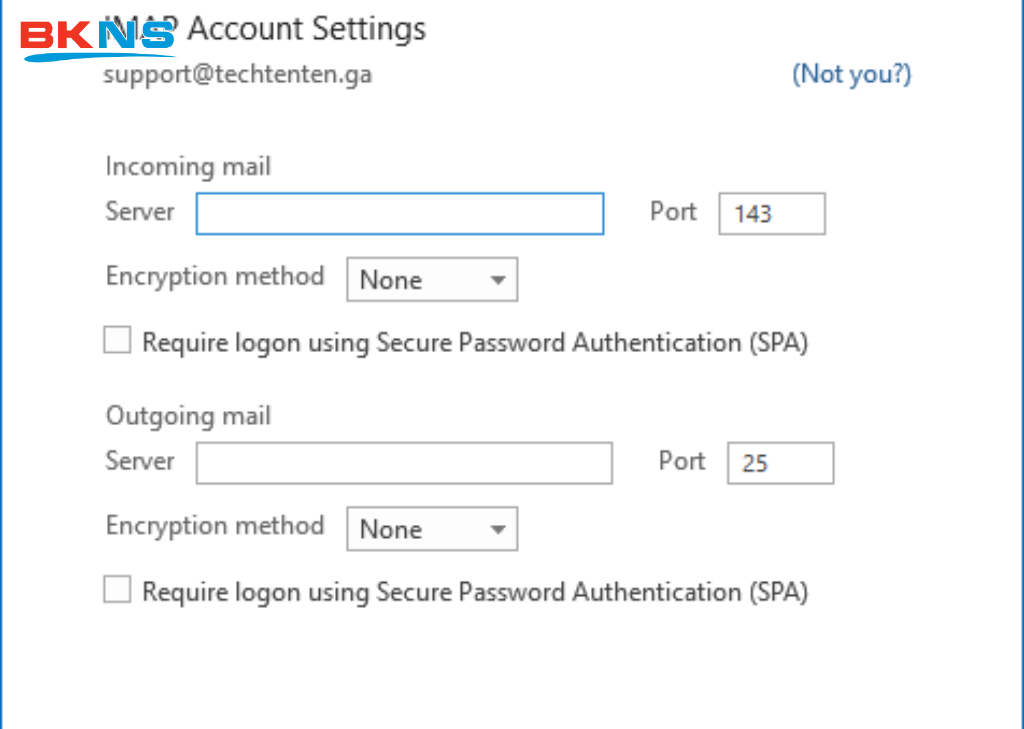Expand Outgoing mail Encryption method dropdown

click(x=431, y=529)
